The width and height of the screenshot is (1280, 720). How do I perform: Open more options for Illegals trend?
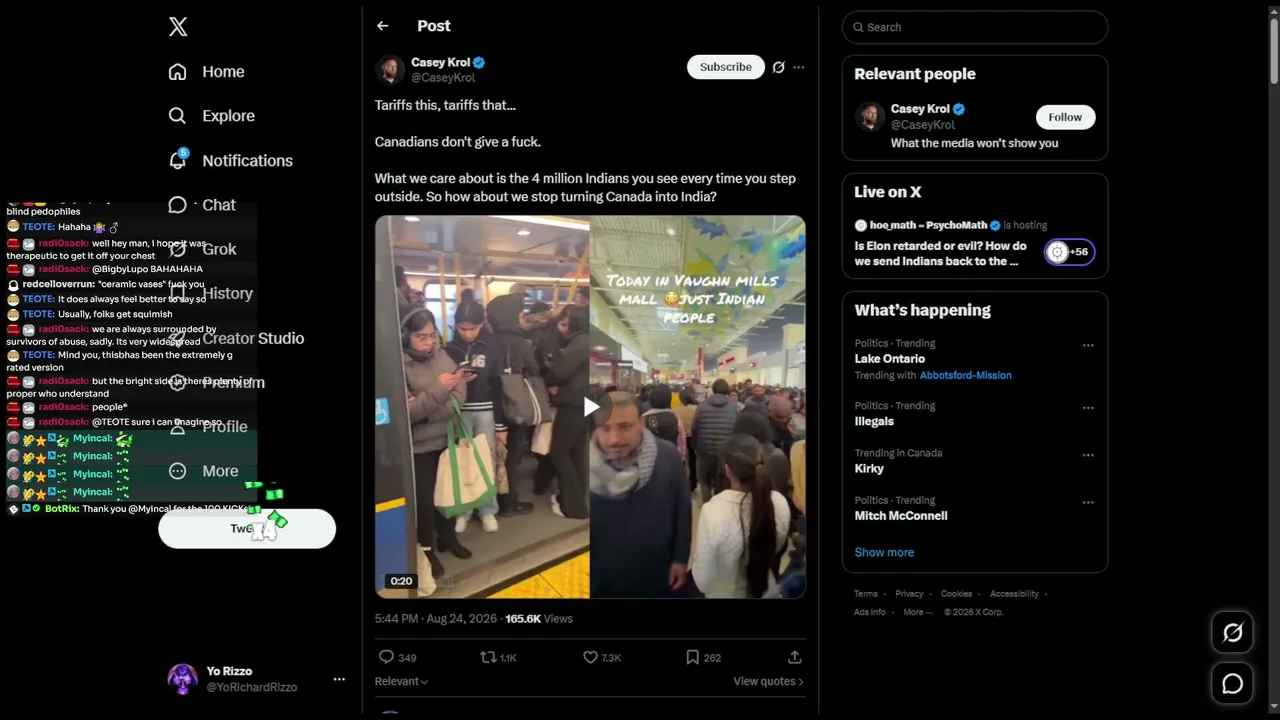(x=1088, y=408)
